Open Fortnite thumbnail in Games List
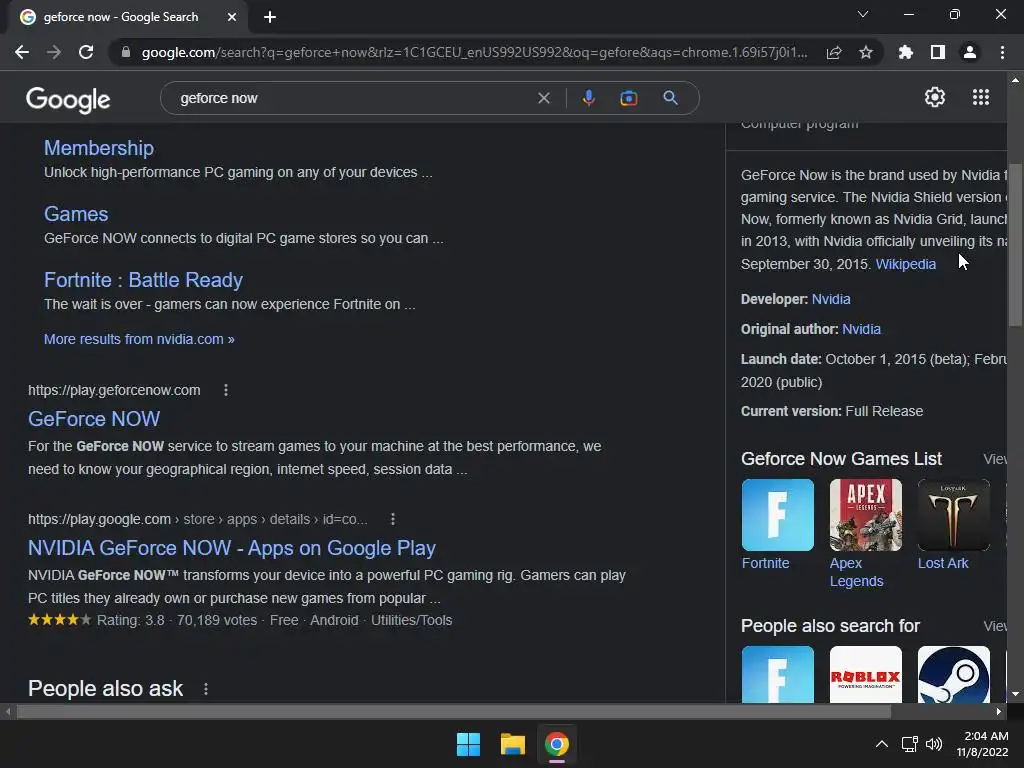 778,515
